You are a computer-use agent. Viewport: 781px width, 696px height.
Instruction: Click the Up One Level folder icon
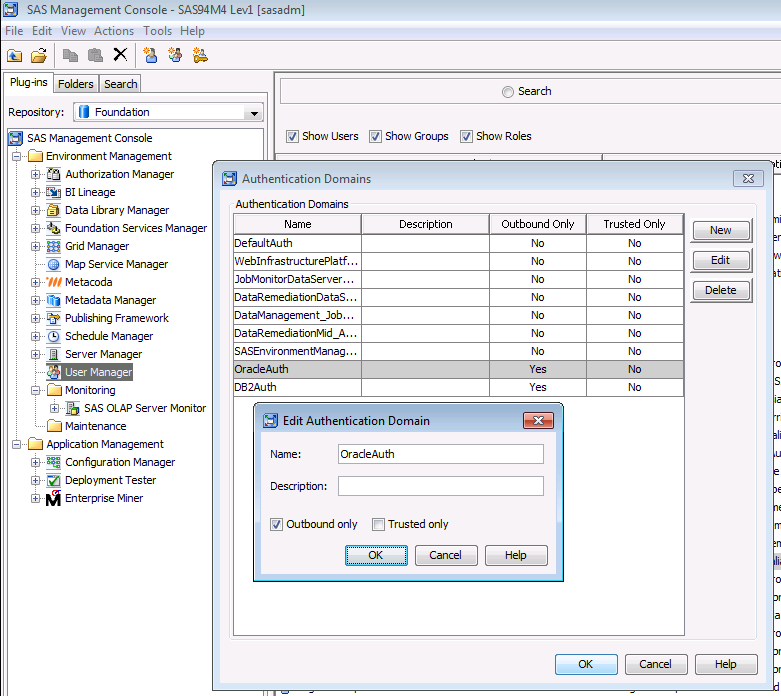[x=14, y=55]
